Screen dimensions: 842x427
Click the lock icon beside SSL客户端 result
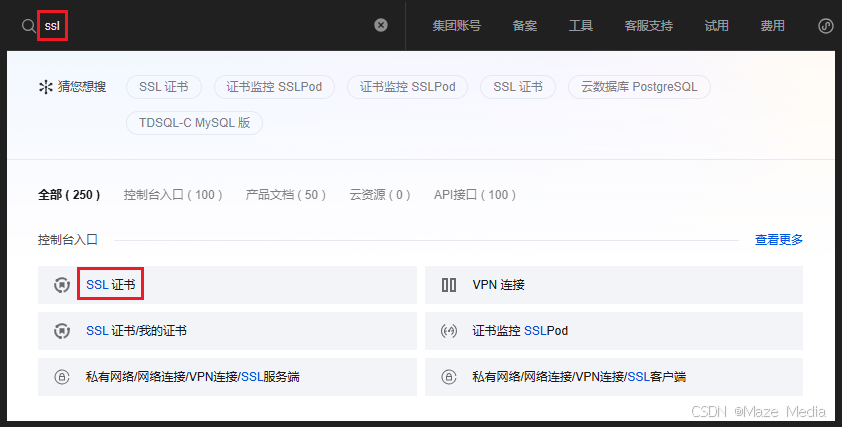[x=449, y=377]
